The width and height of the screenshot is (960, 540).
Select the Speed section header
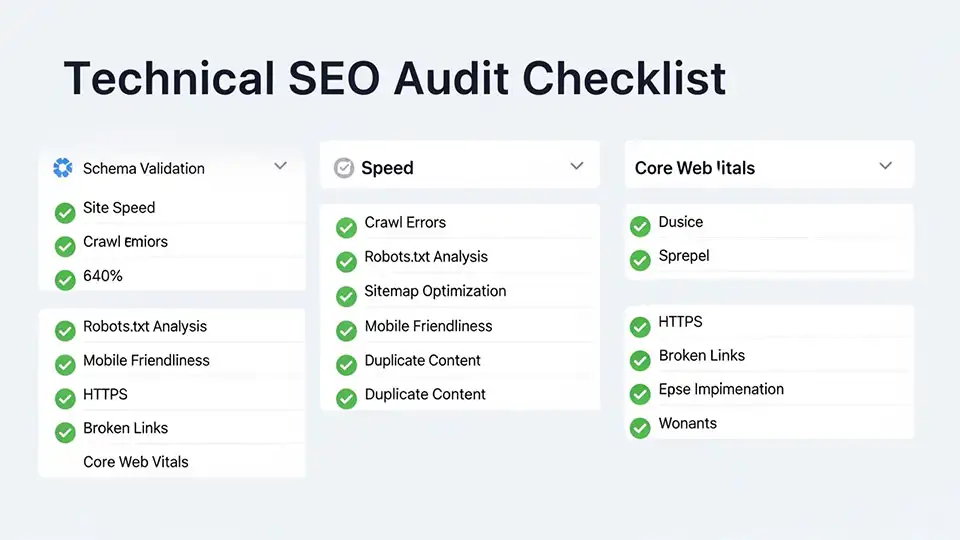(x=387, y=168)
